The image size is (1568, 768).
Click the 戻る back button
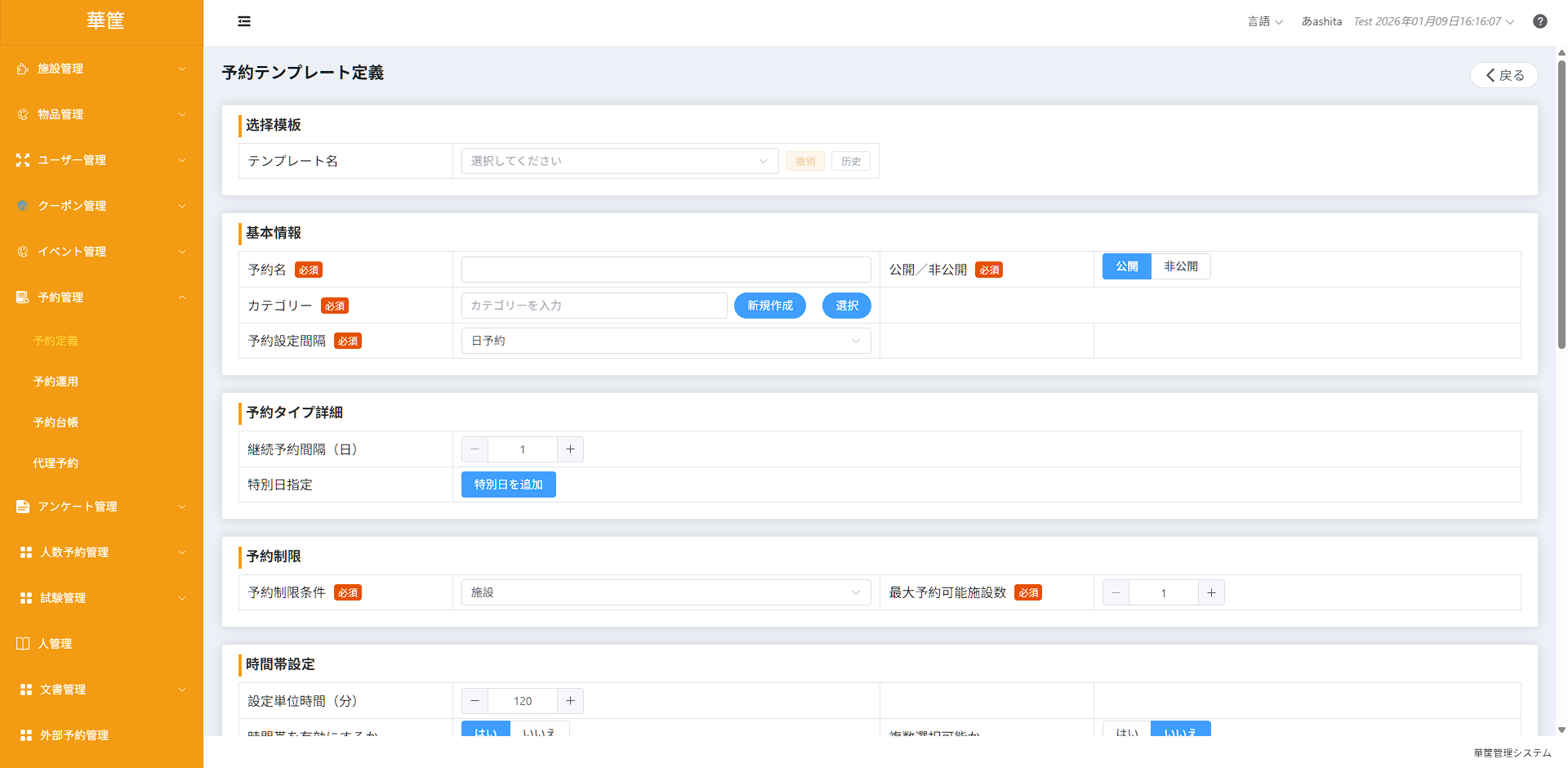[1504, 75]
